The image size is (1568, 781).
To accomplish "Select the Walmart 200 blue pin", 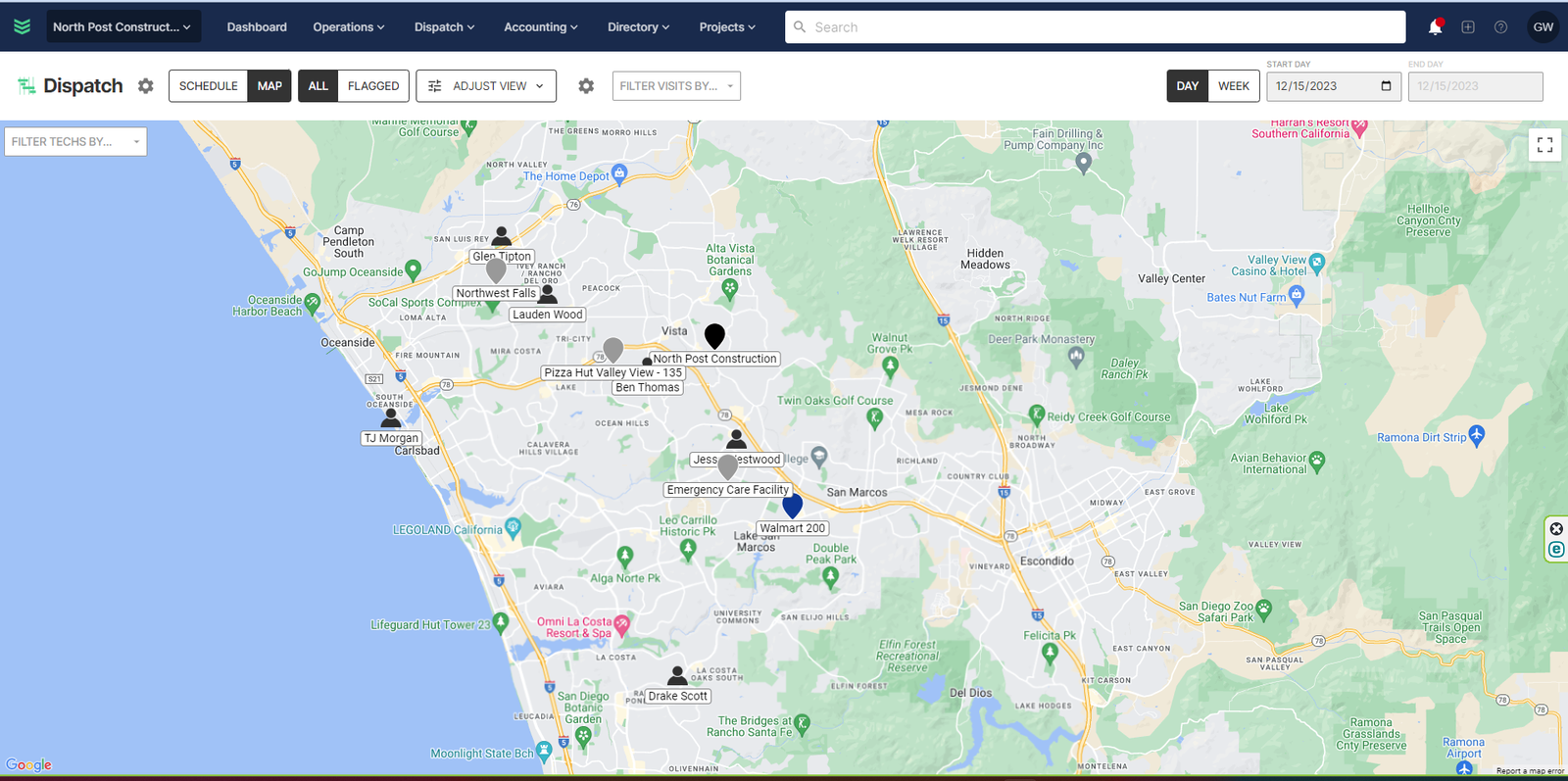I will pyautogui.click(x=793, y=506).
